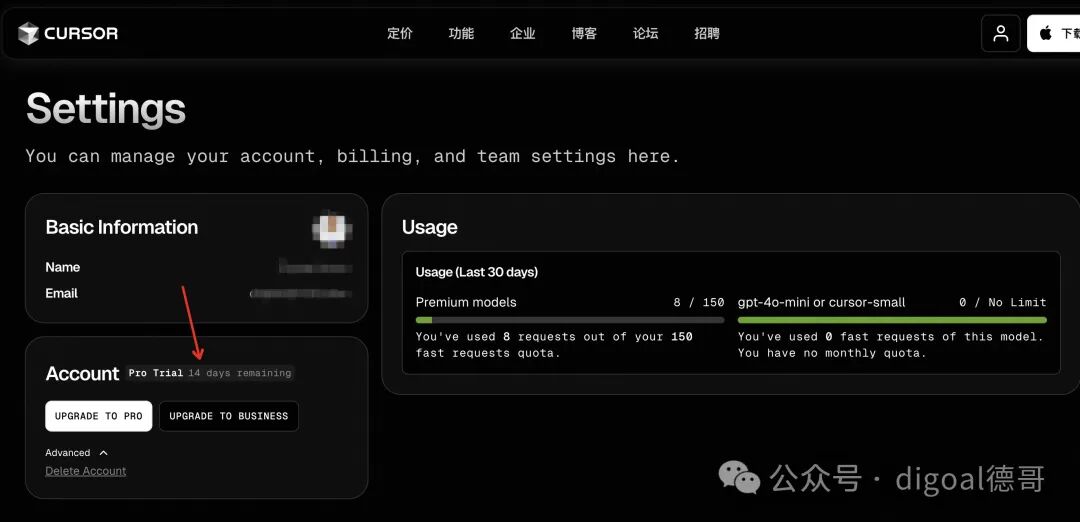
Task: Click the Delete Account link
Action: click(85, 471)
